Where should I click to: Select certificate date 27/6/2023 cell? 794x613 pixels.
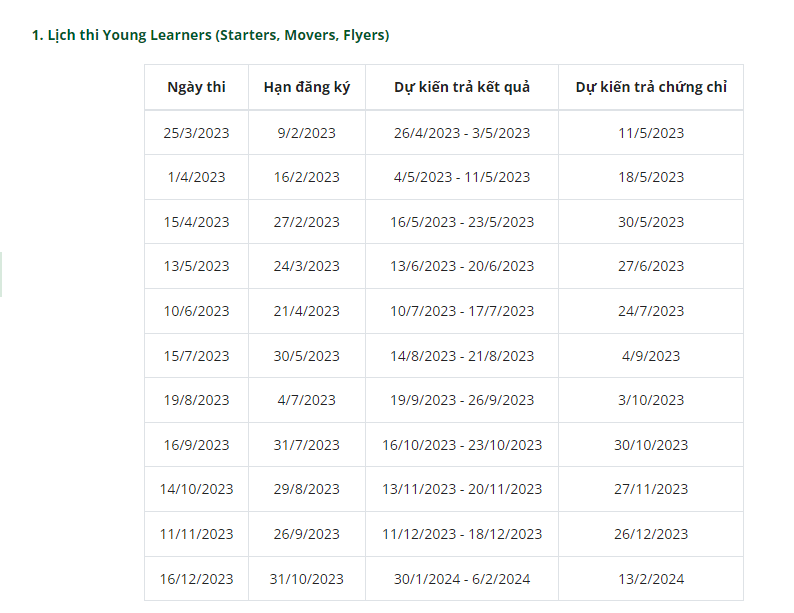coord(651,266)
